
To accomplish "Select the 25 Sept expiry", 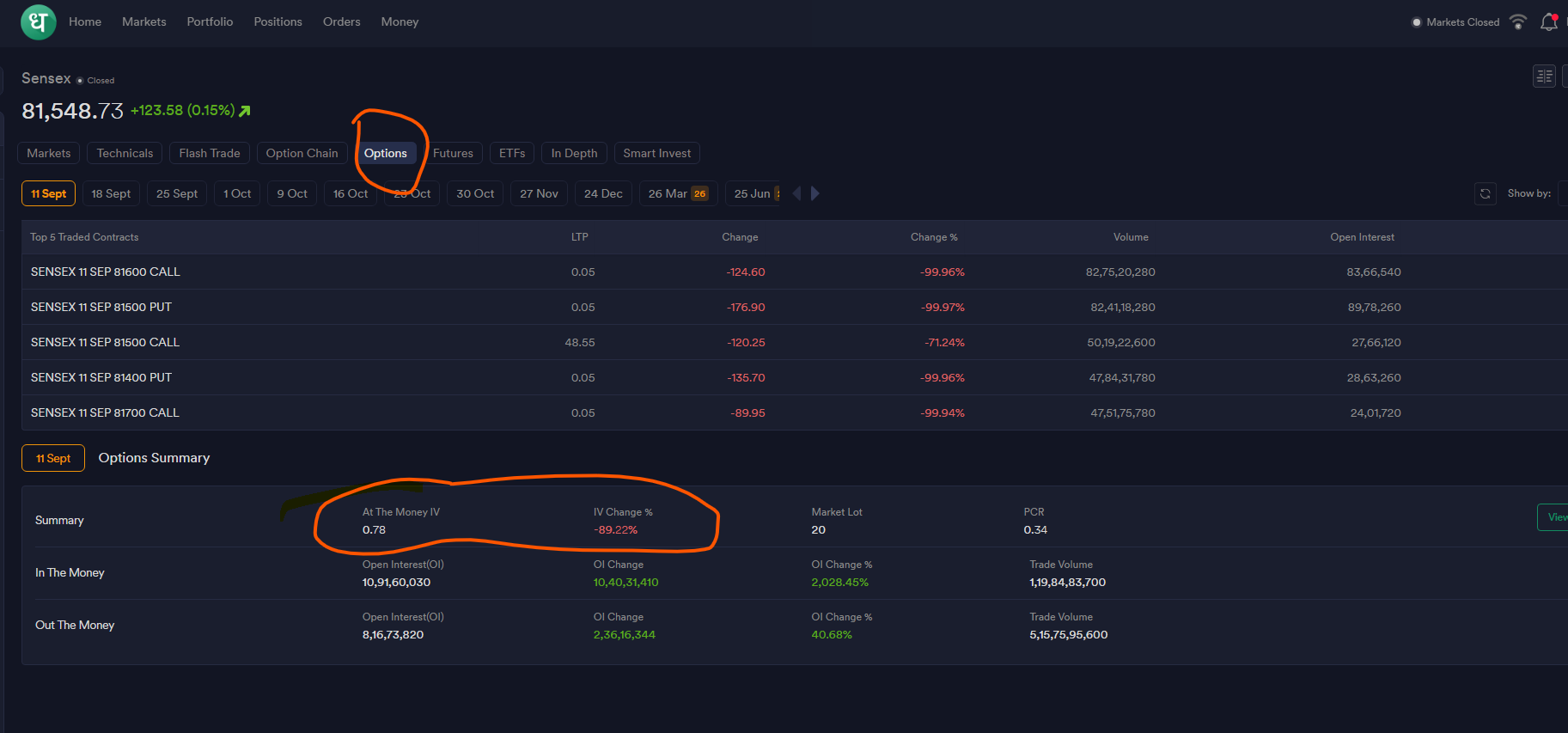I will point(177,193).
